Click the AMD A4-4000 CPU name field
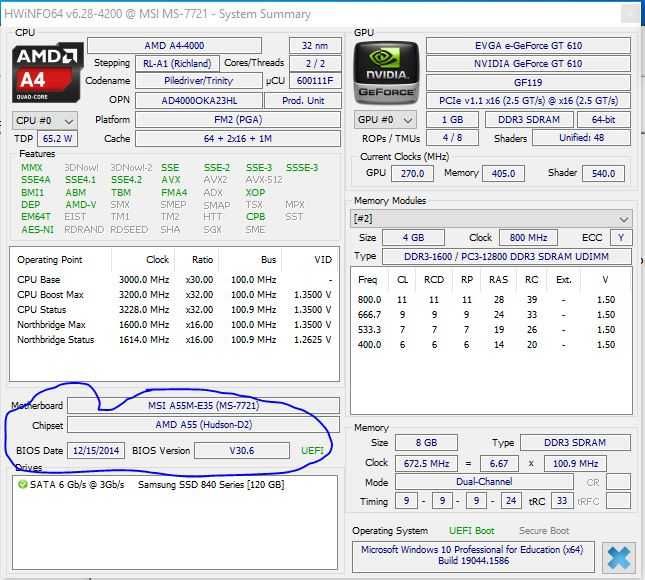The height and width of the screenshot is (580, 645). click(174, 45)
